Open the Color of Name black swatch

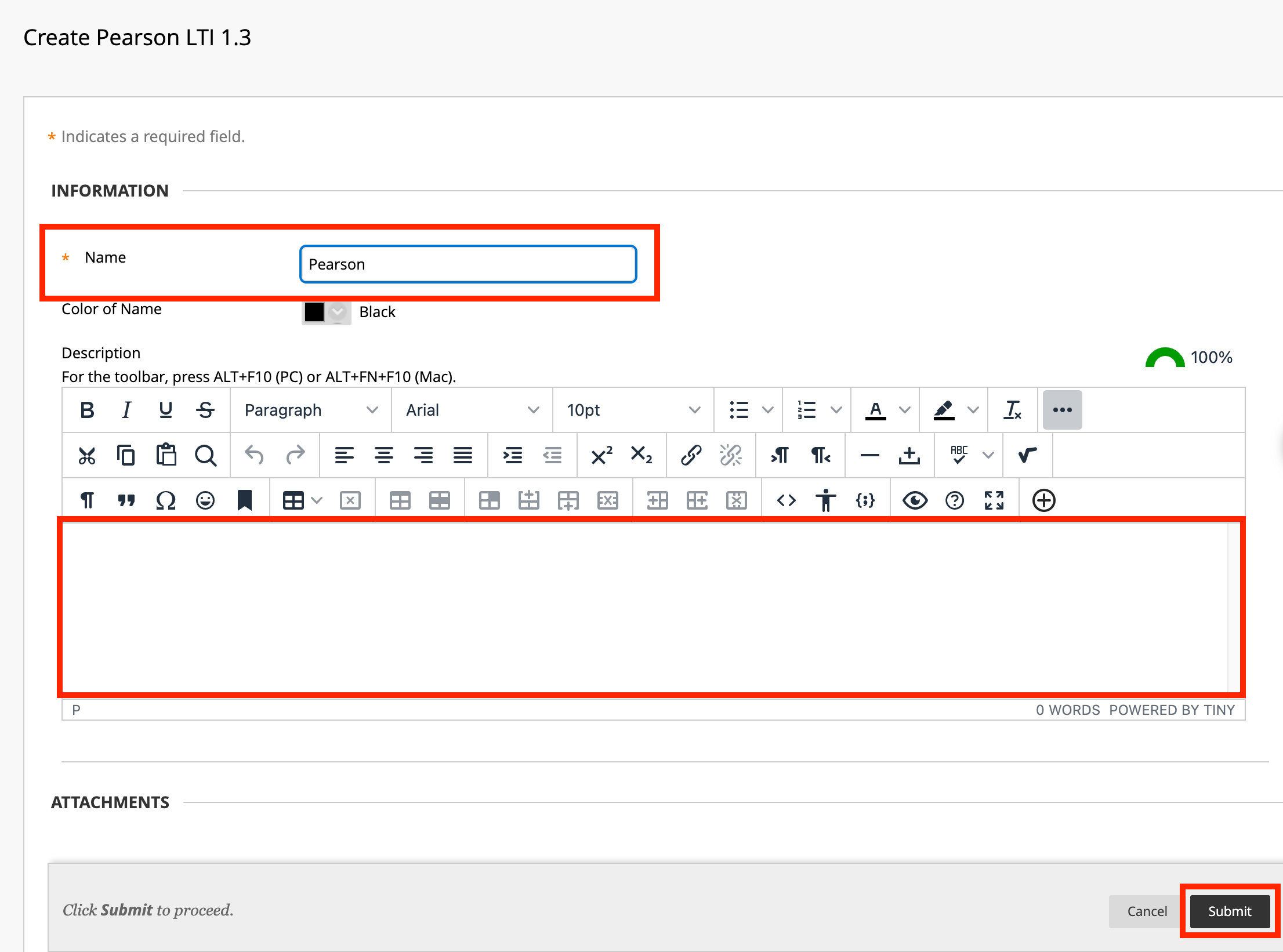point(326,313)
